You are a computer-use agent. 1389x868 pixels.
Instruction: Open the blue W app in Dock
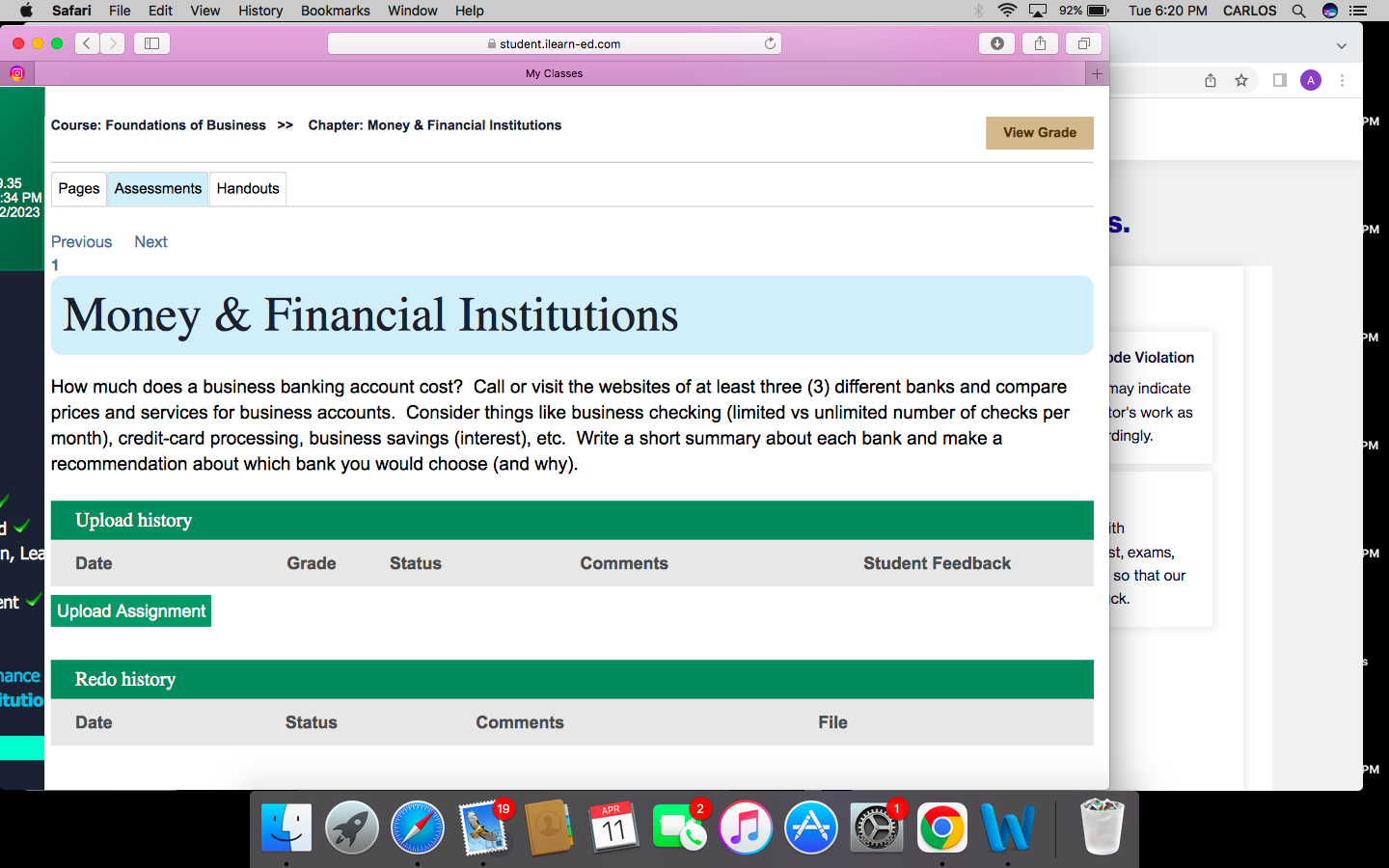coord(1008,827)
